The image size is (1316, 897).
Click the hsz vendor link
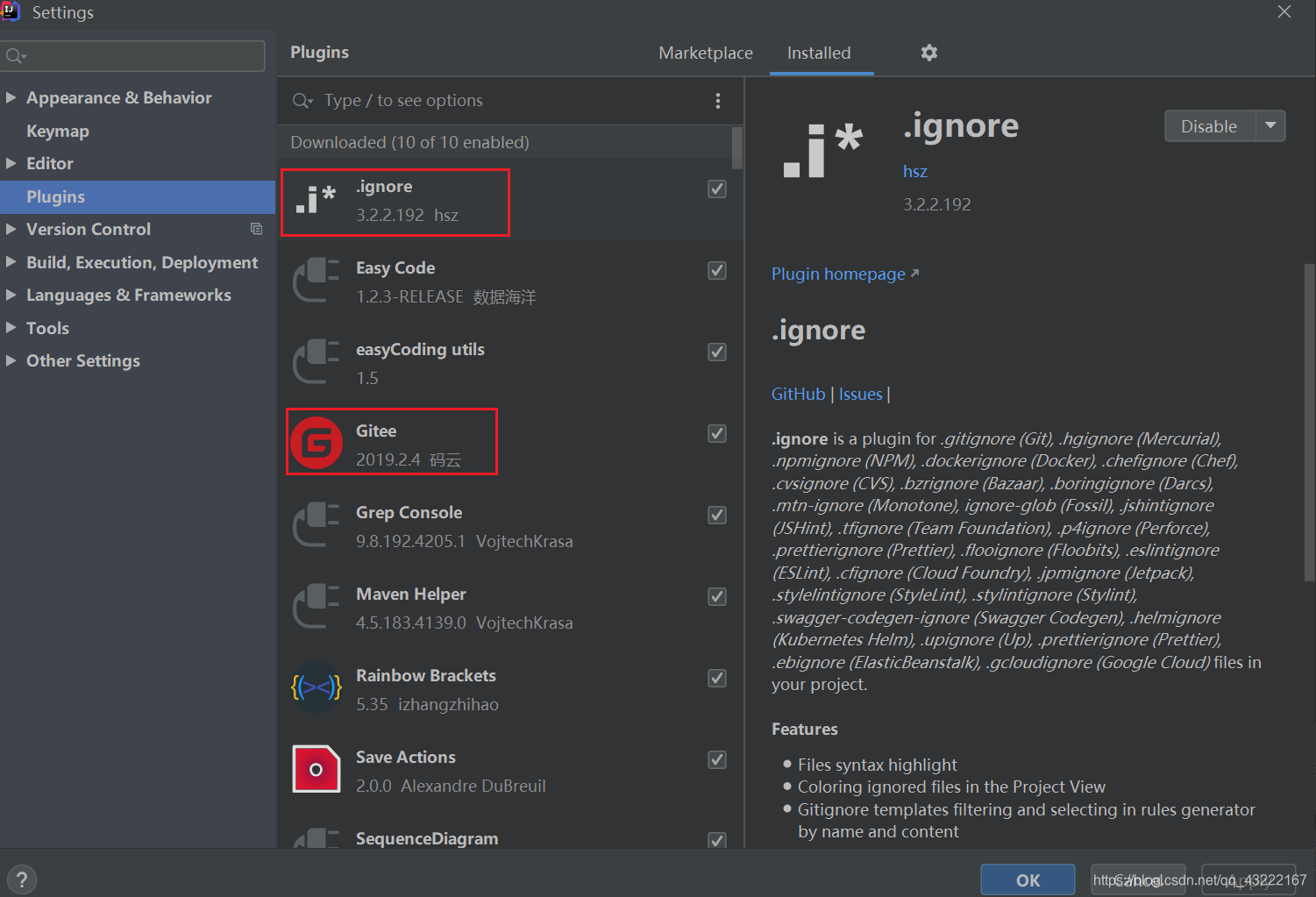(x=914, y=171)
